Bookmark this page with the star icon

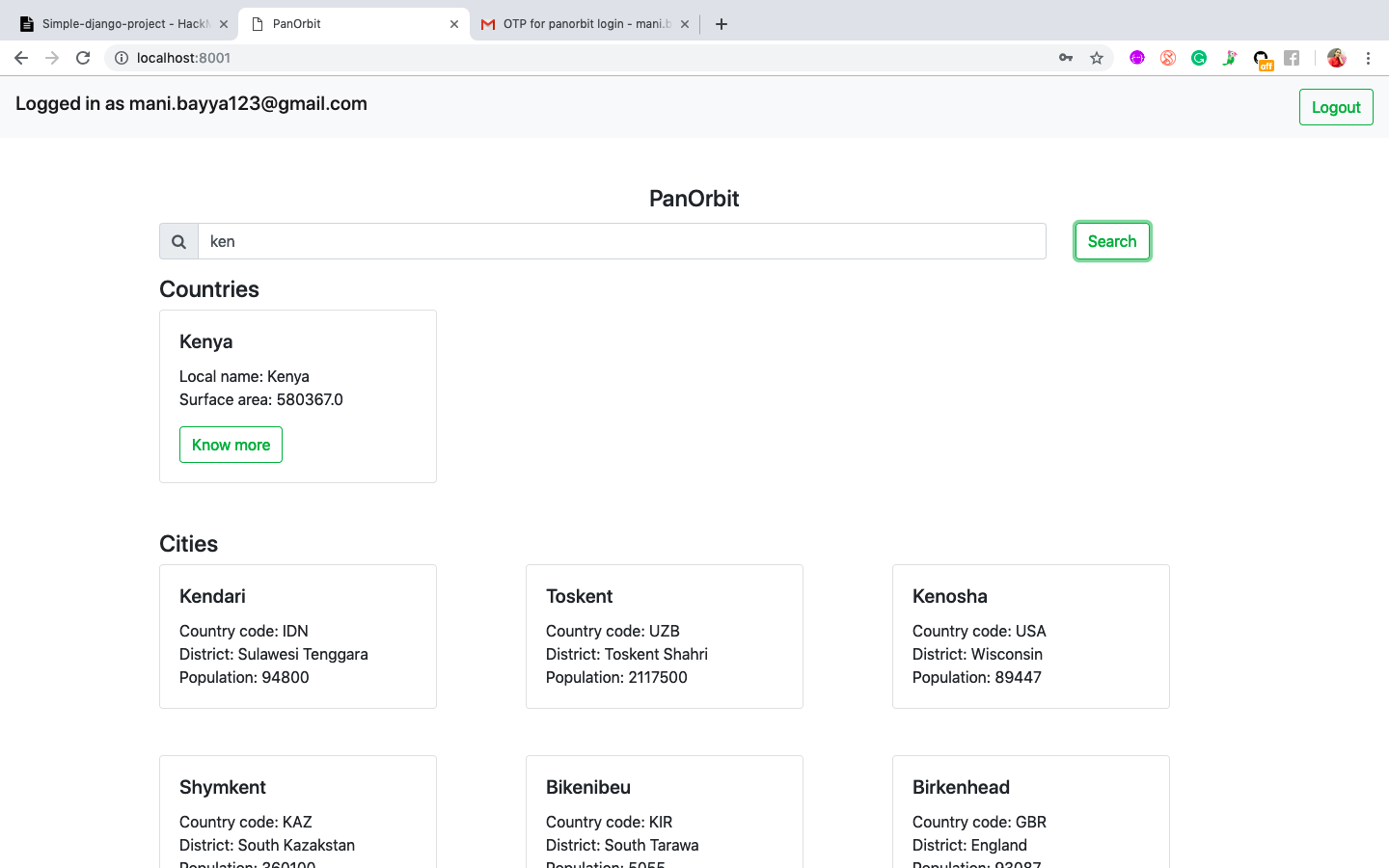point(1097,58)
